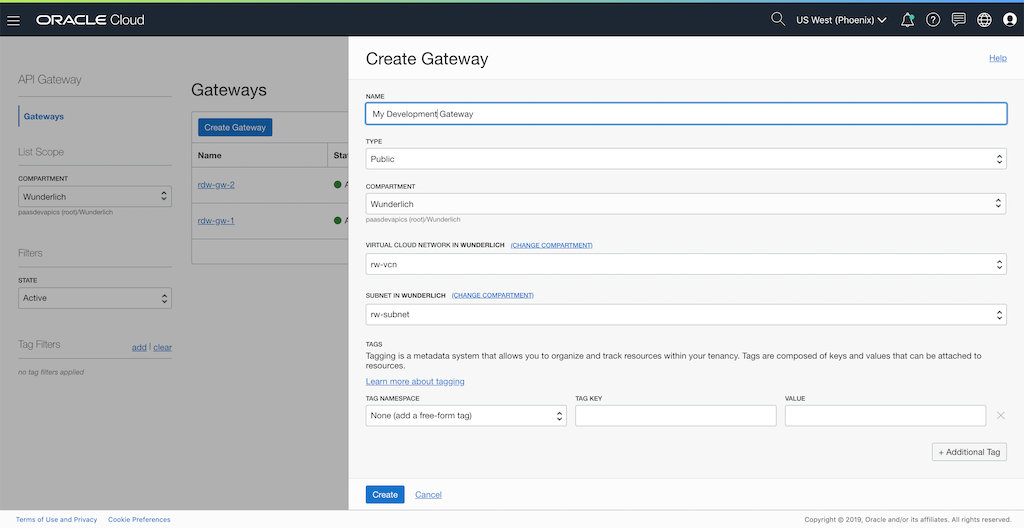The width and height of the screenshot is (1024, 528).
Task: Click the language globe icon
Action: [984, 20]
